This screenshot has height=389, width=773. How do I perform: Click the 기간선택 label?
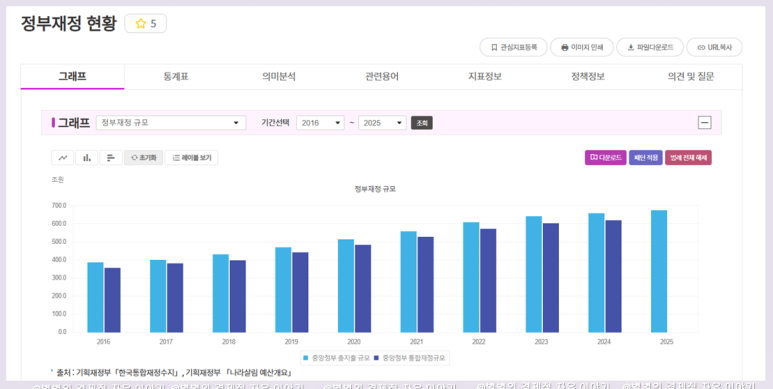(276, 123)
